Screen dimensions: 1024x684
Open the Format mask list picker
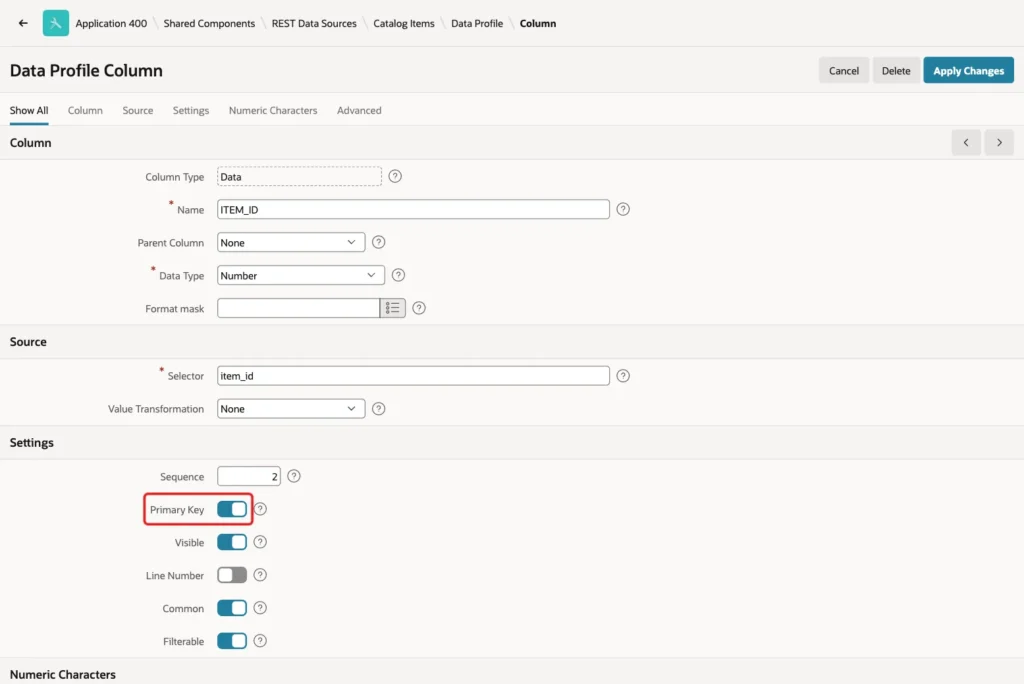(x=392, y=308)
